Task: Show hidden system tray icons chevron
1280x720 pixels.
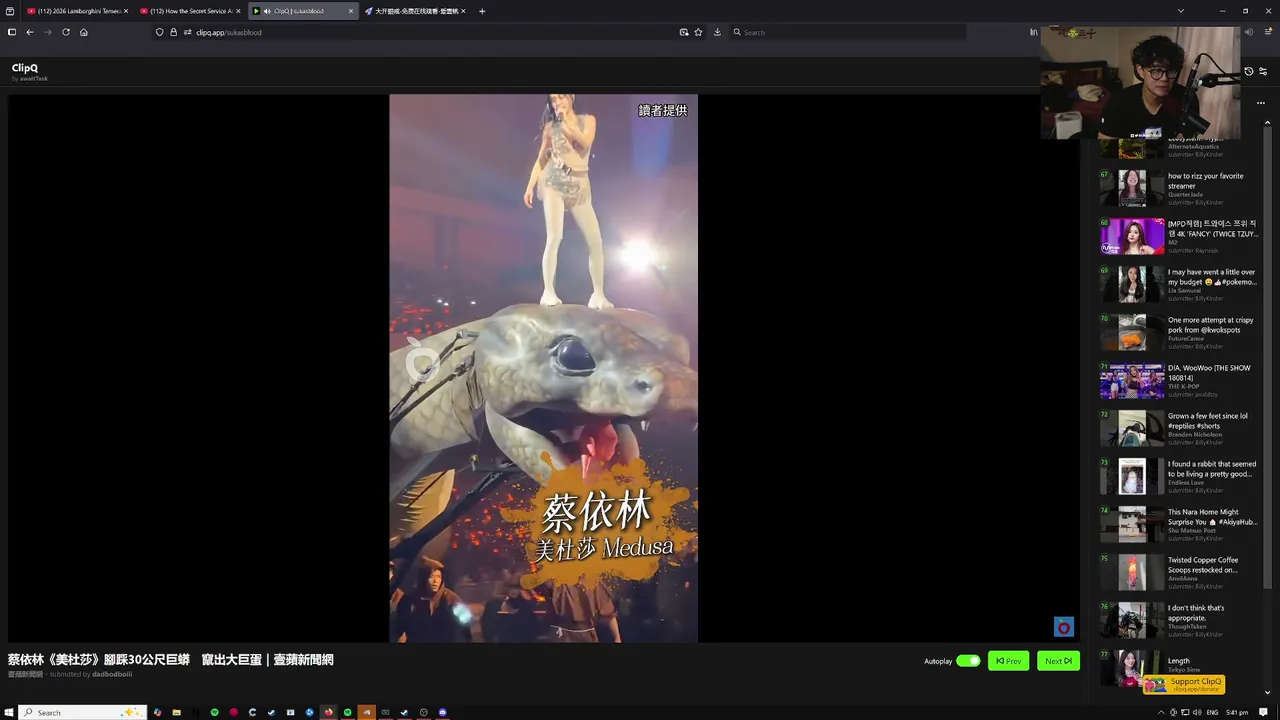Action: pos(1161,712)
